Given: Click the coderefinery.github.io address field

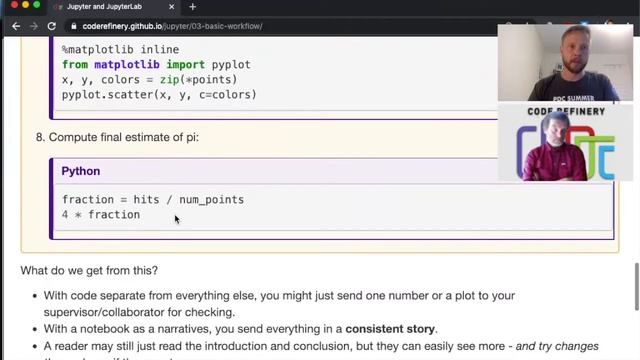Looking at the screenshot, I should [172, 27].
